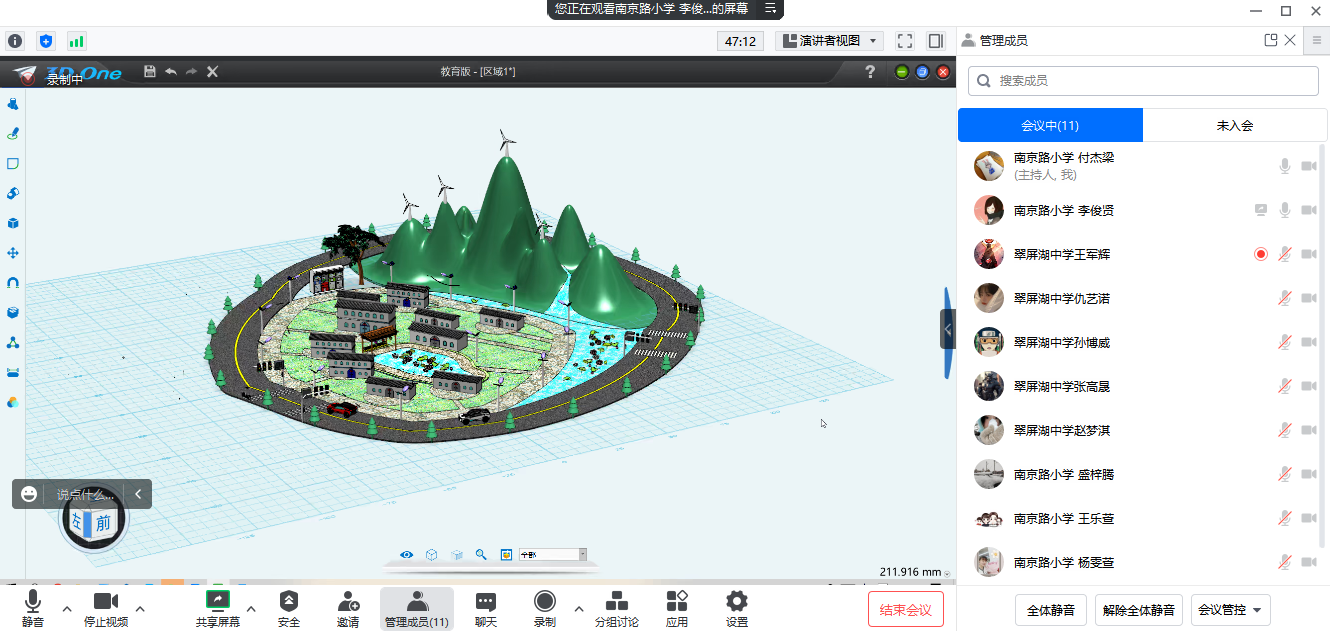Image resolution: width=1330 pixels, height=631 pixels.
Task: Open the 应用 apps menu
Action: [677, 608]
